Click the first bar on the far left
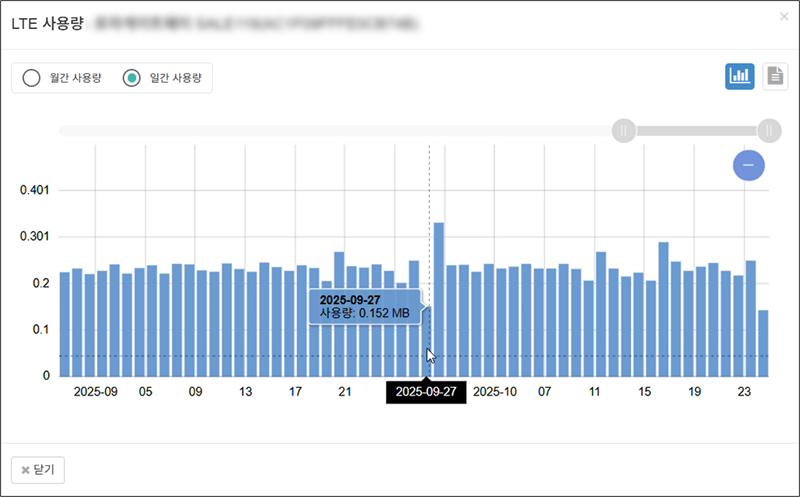Screen dimensions: 800x497 (65, 323)
